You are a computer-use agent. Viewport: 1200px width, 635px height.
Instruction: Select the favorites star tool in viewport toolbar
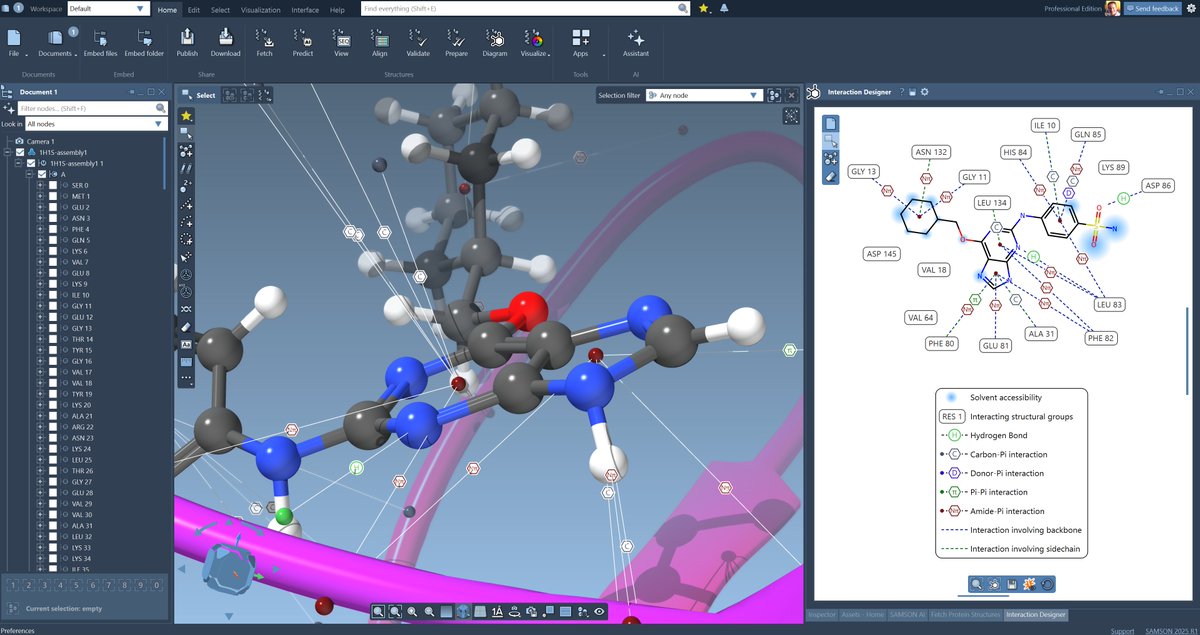(186, 116)
